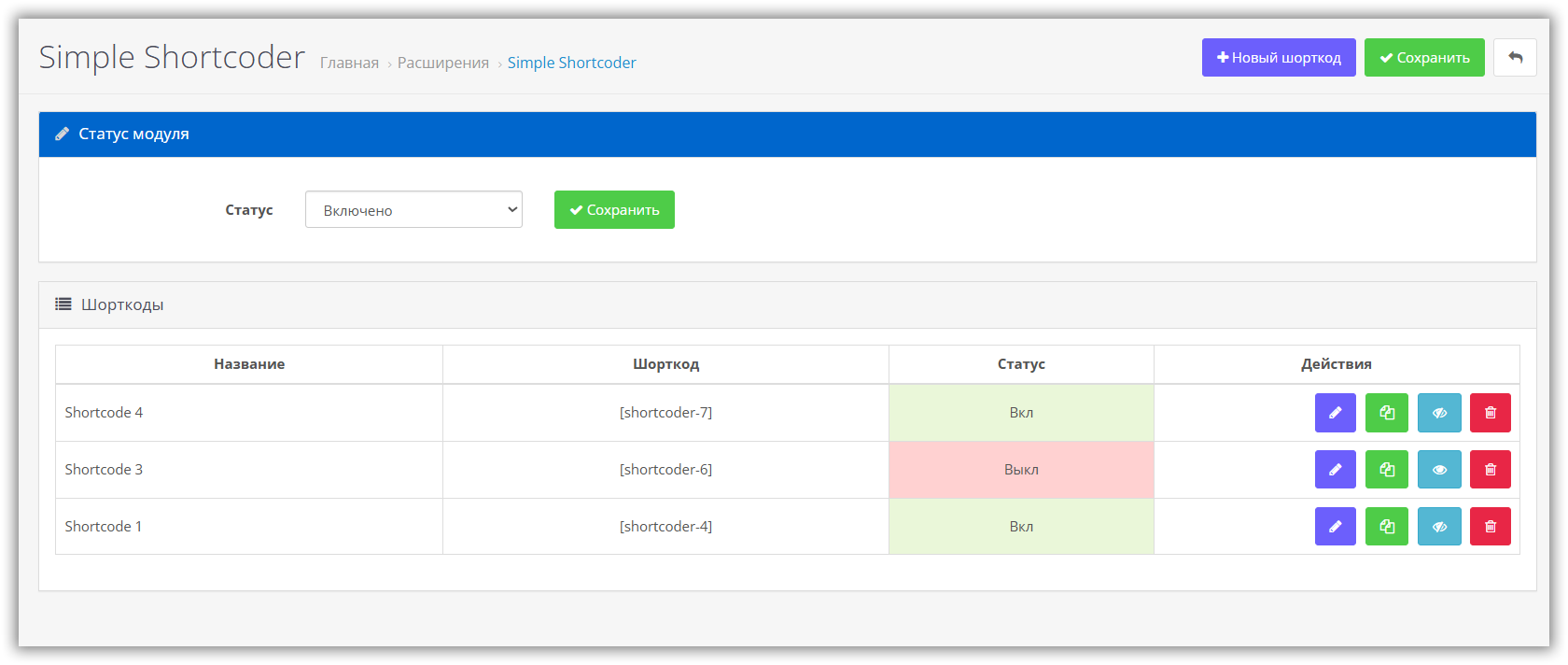The image size is (1568, 665).
Task: Save module status with Сохранить beside dropdown
Action: click(614, 210)
